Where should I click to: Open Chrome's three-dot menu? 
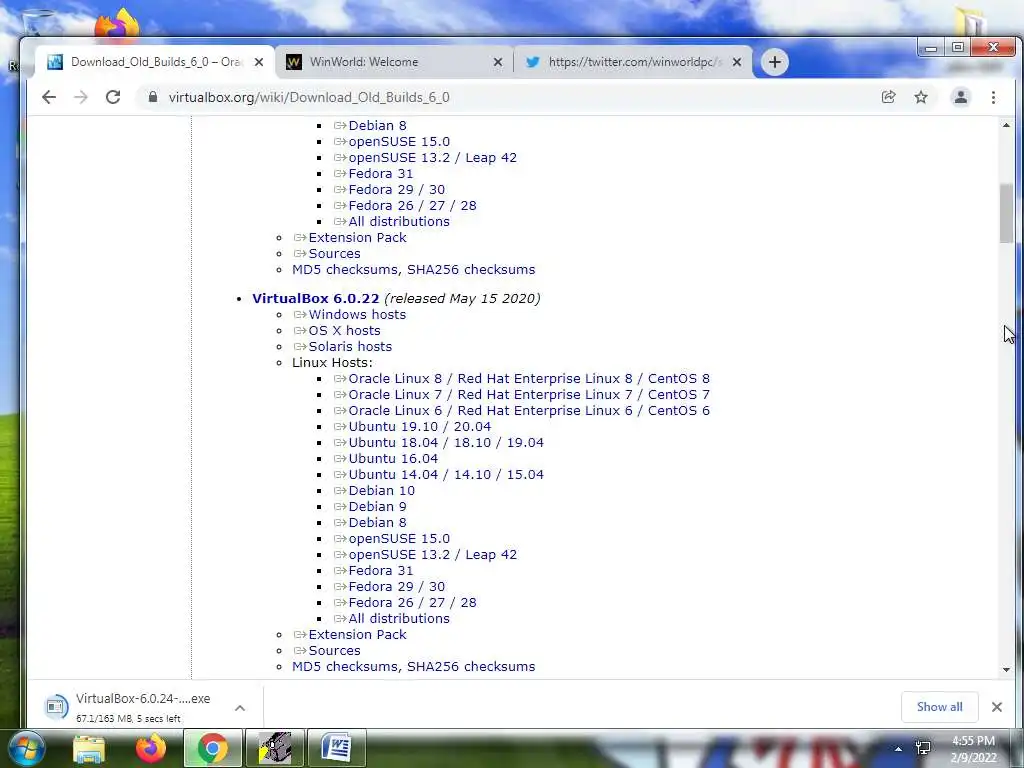tap(993, 97)
